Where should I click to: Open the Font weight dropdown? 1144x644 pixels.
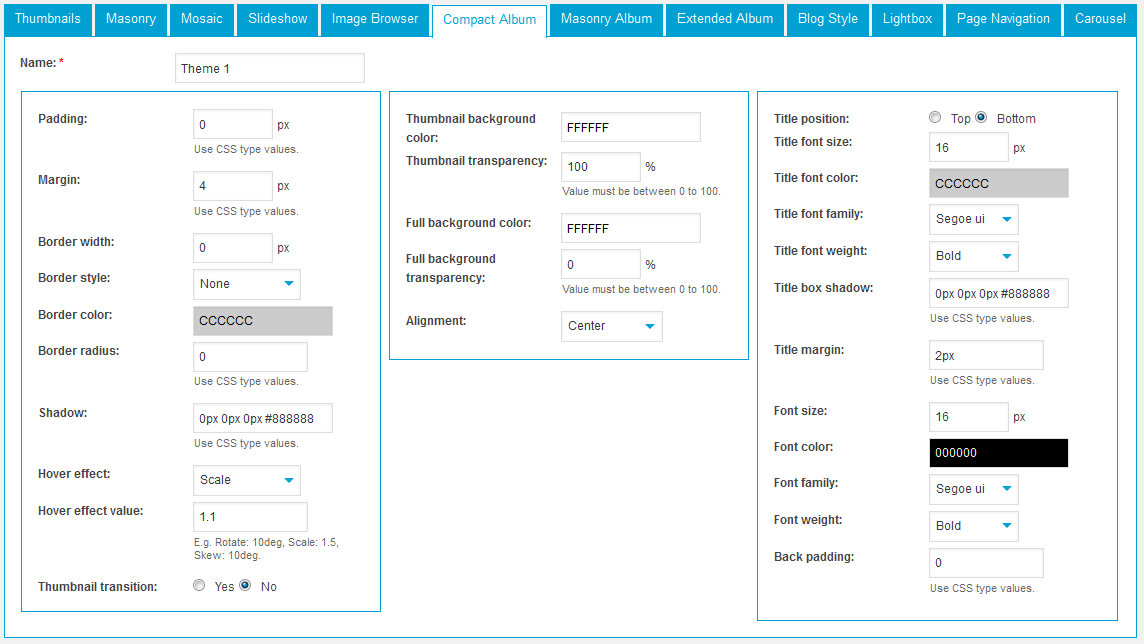[974, 526]
